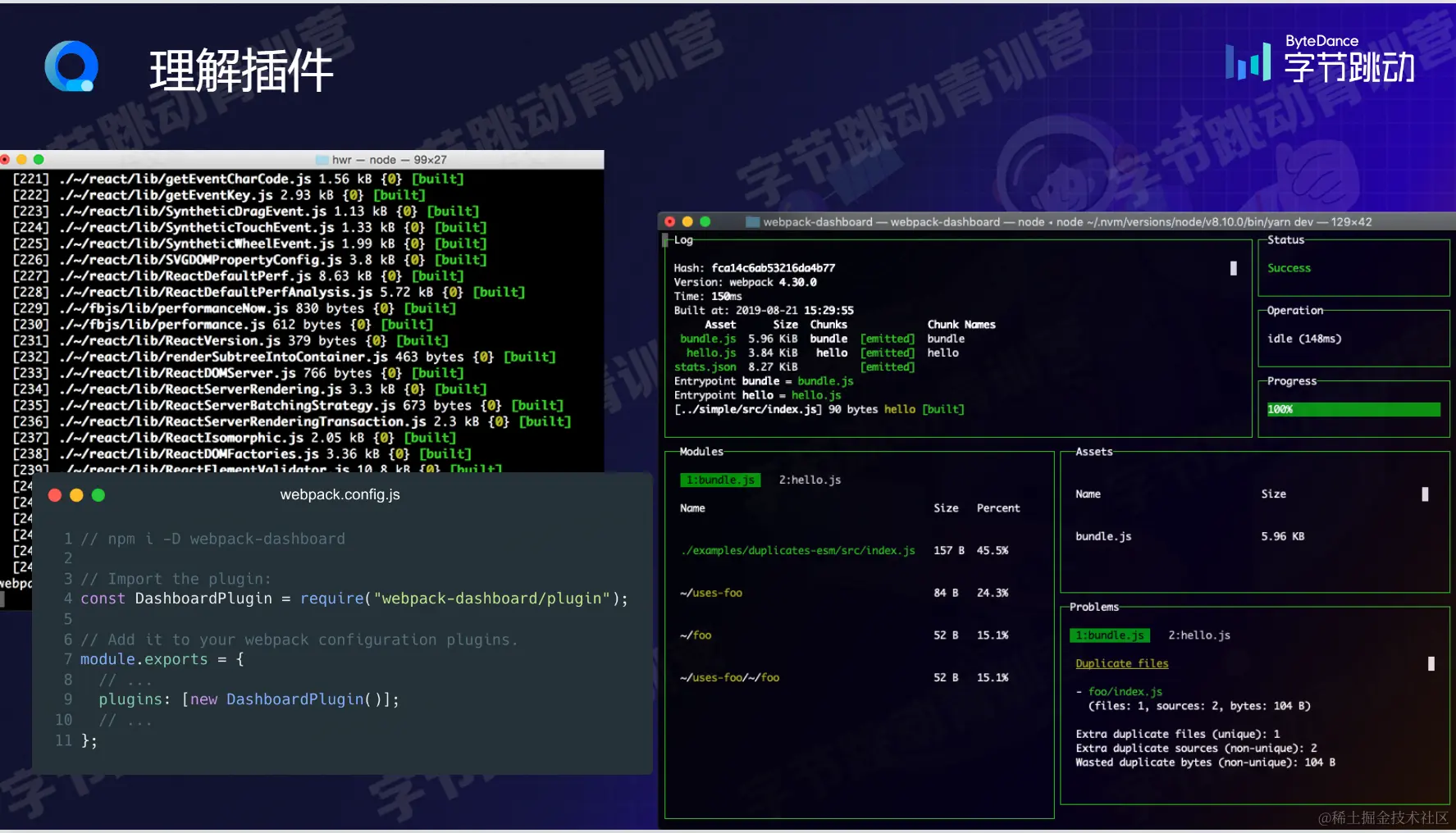The width and height of the screenshot is (1456, 833).
Task: Click the 'Success' status text
Action: (x=1289, y=268)
